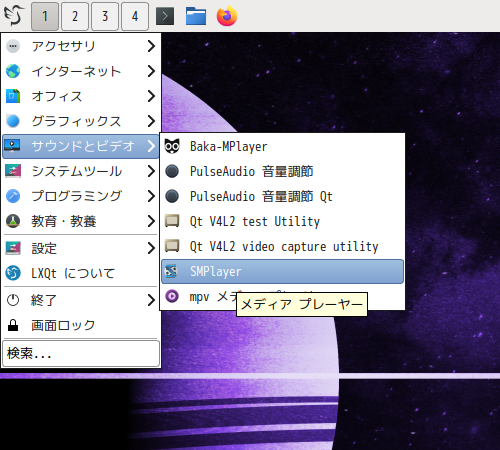Click the LXQt について logo icon
Image resolution: width=500 pixels, height=450 pixels.
[x=13, y=273]
